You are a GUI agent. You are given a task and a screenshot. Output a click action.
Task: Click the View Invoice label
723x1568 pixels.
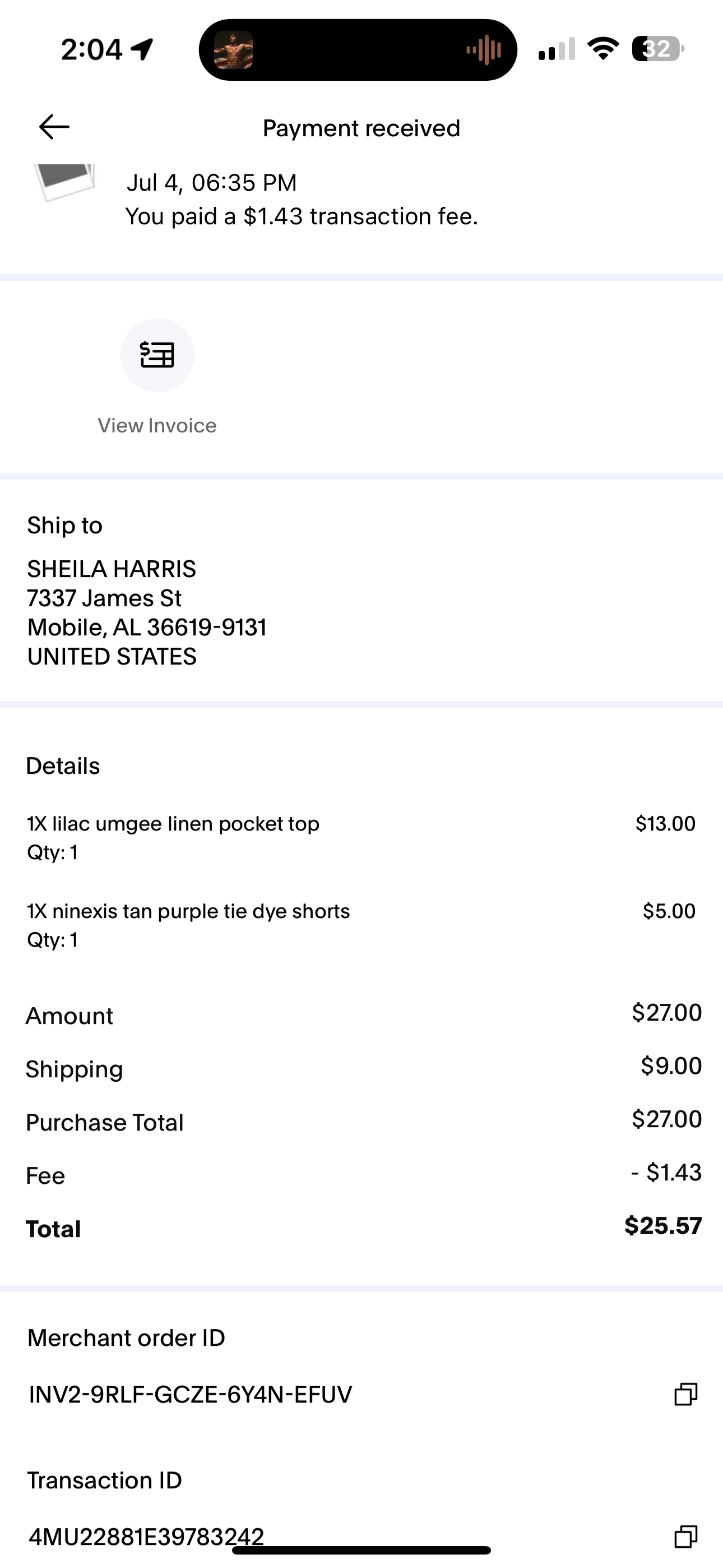[x=157, y=426]
